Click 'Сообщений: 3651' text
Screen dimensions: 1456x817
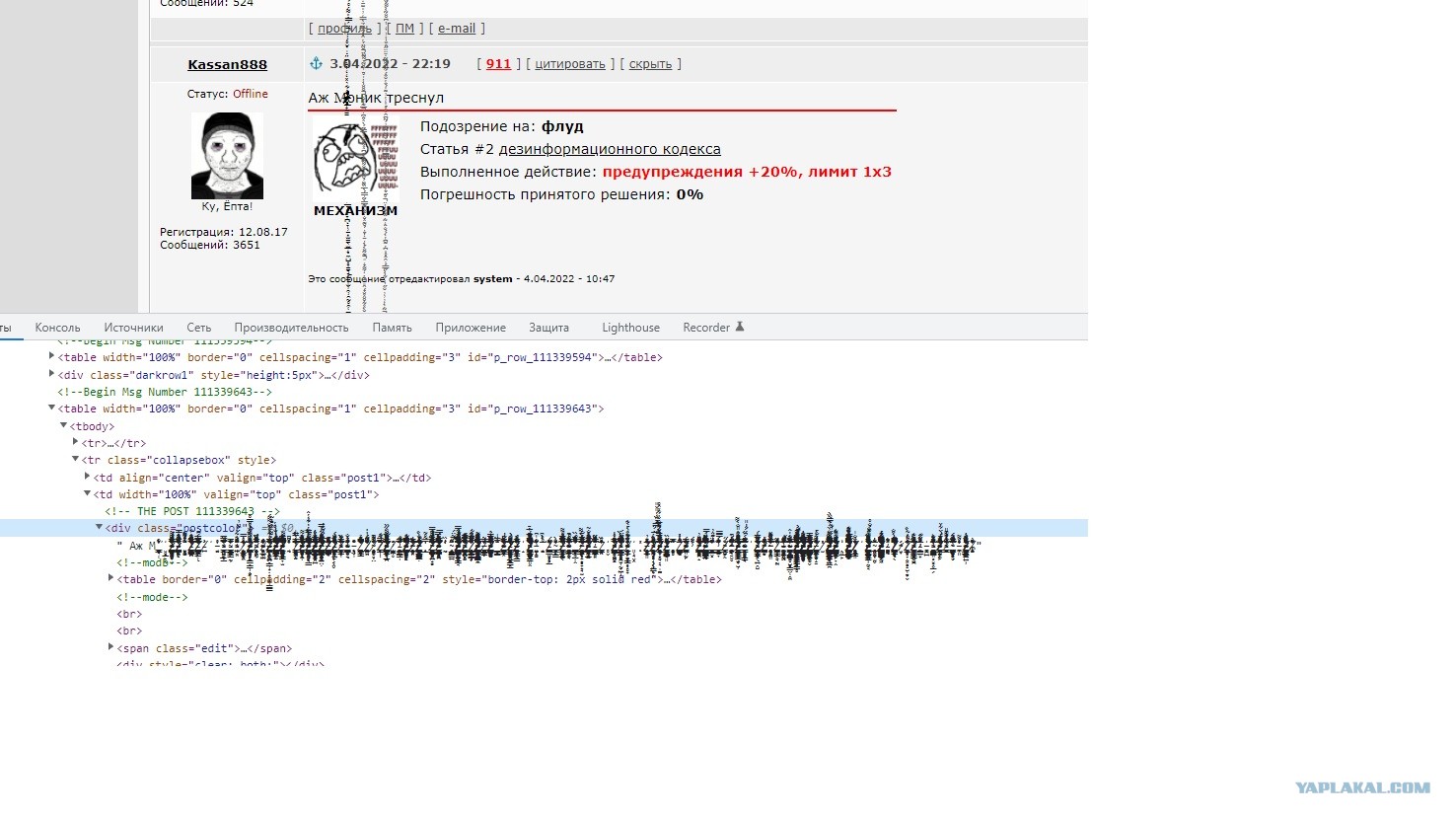(x=210, y=245)
